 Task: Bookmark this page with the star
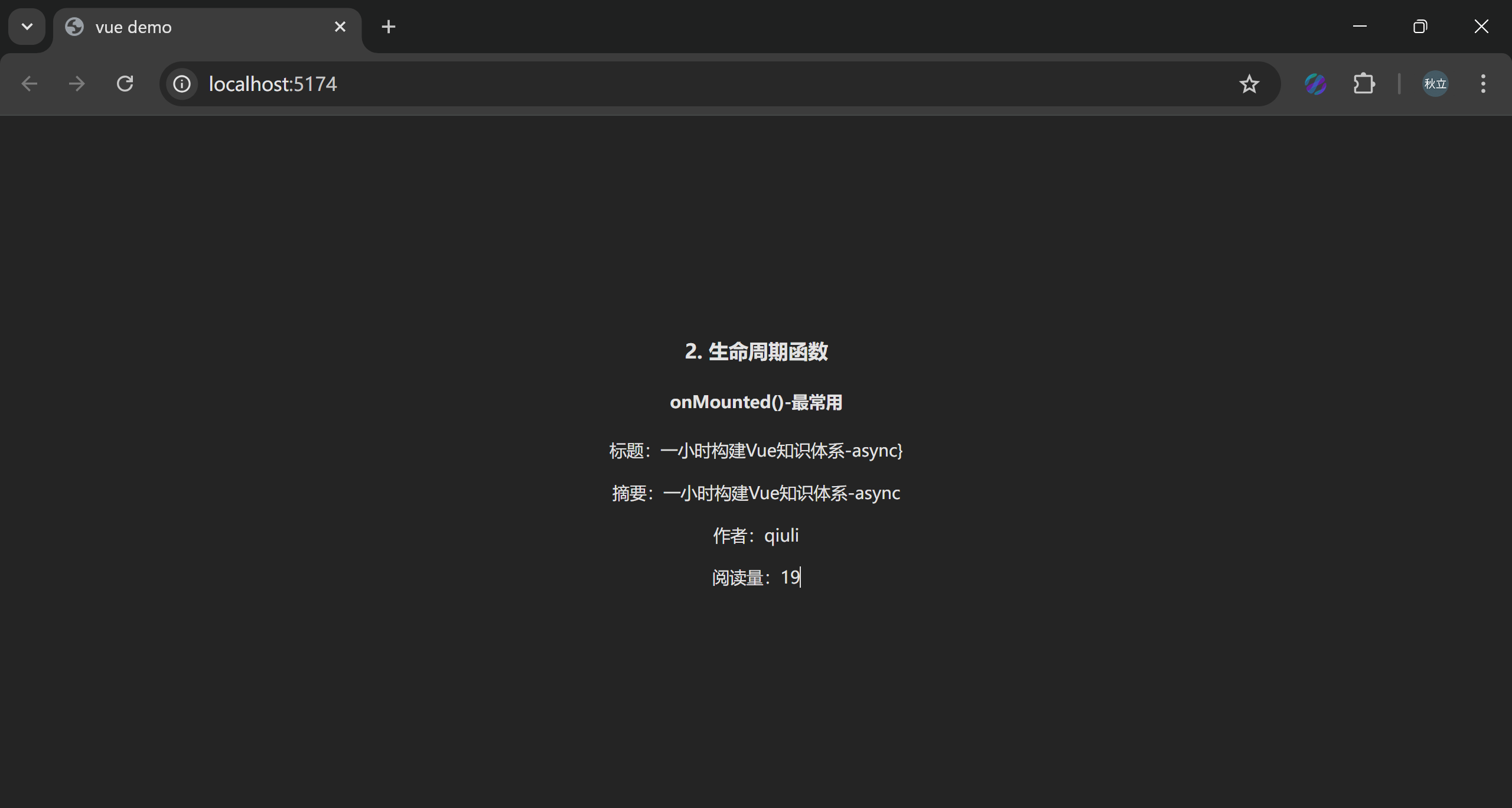click(x=1249, y=84)
